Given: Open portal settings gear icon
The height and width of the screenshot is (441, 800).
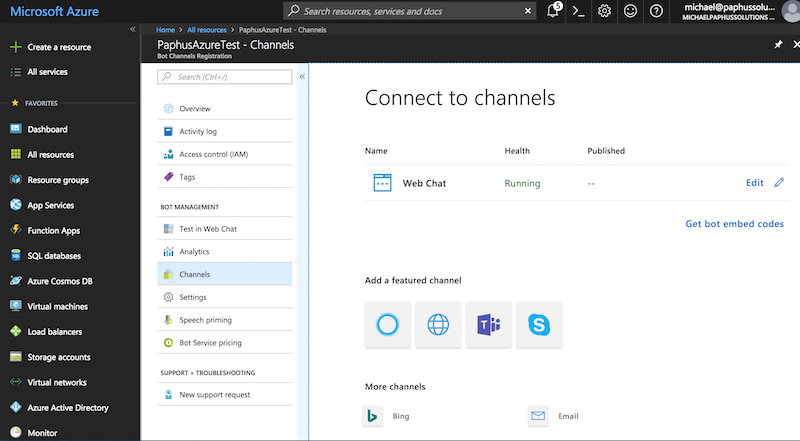Looking at the screenshot, I should [x=605, y=11].
